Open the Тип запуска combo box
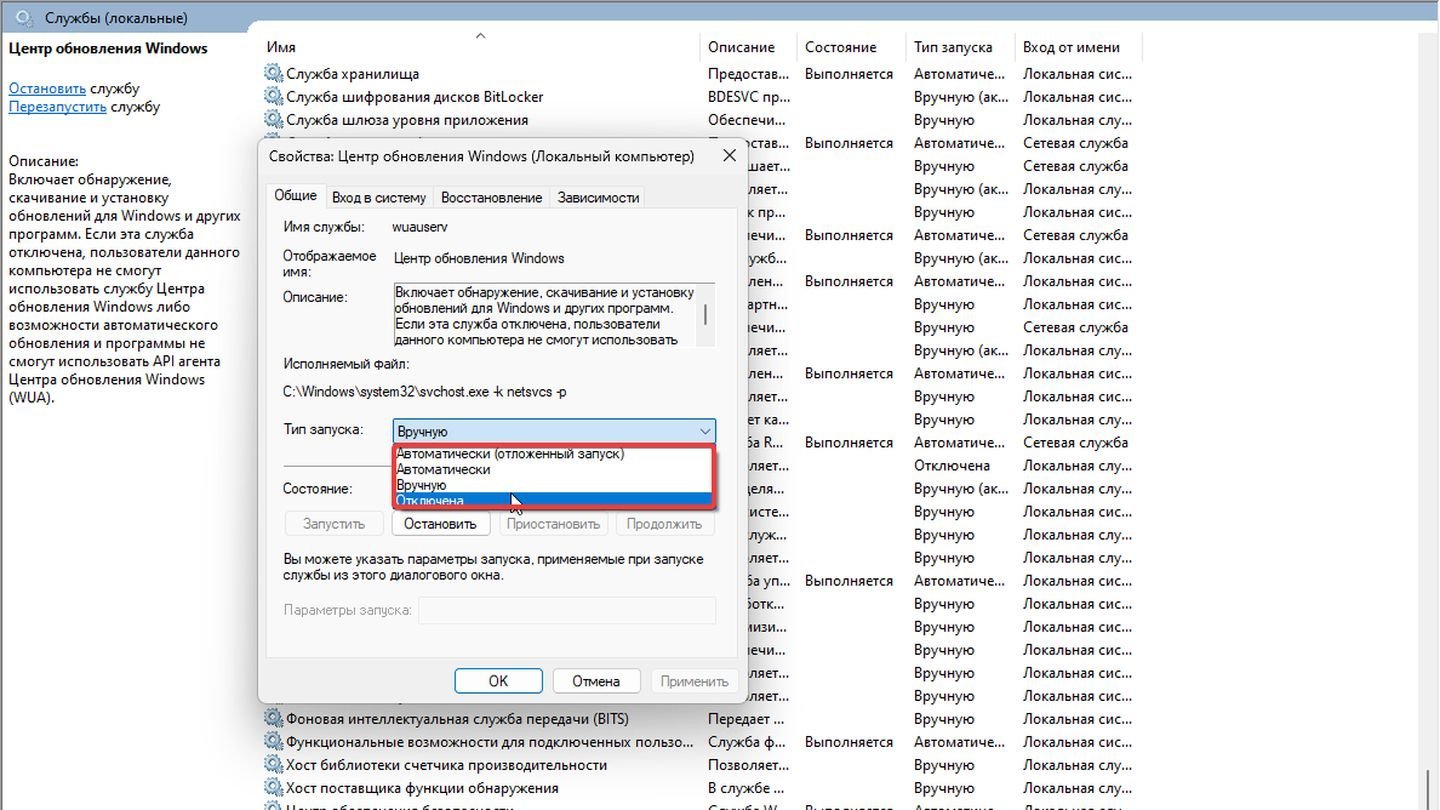 [x=554, y=431]
